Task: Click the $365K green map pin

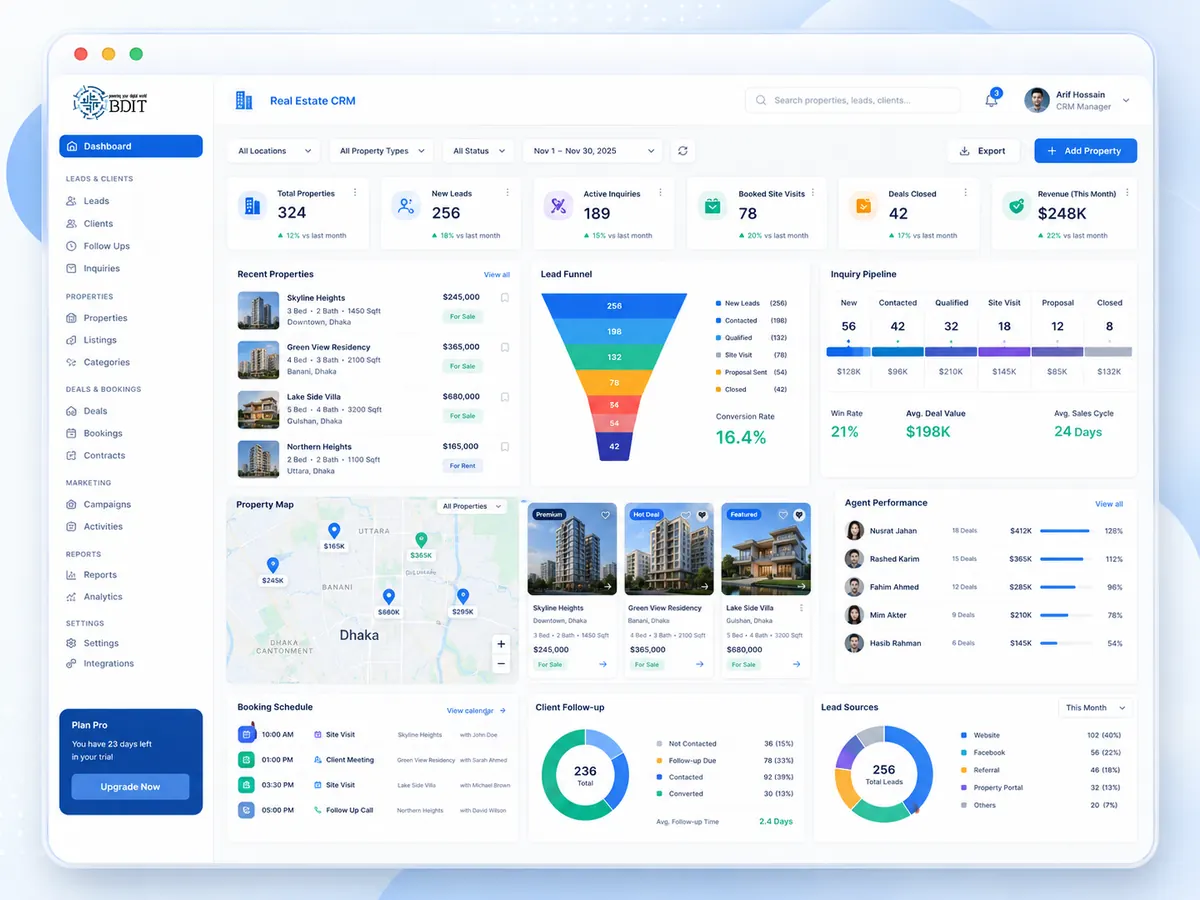Action: tap(421, 541)
